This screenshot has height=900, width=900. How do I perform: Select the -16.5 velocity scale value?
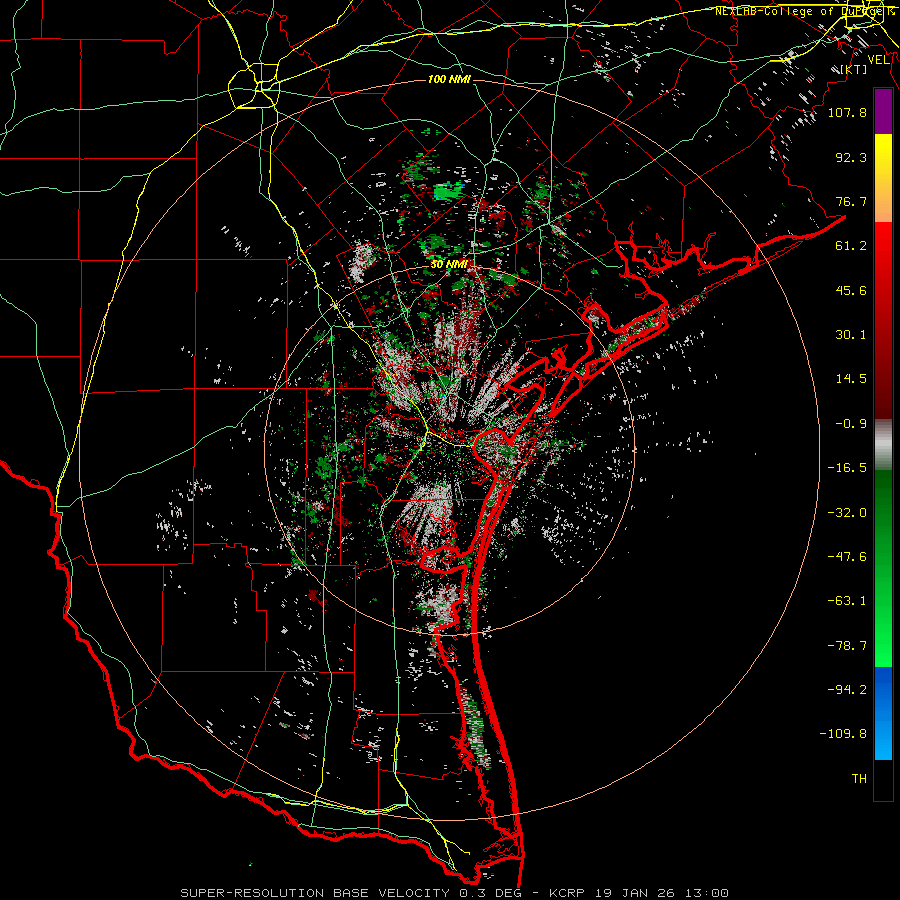(x=847, y=468)
